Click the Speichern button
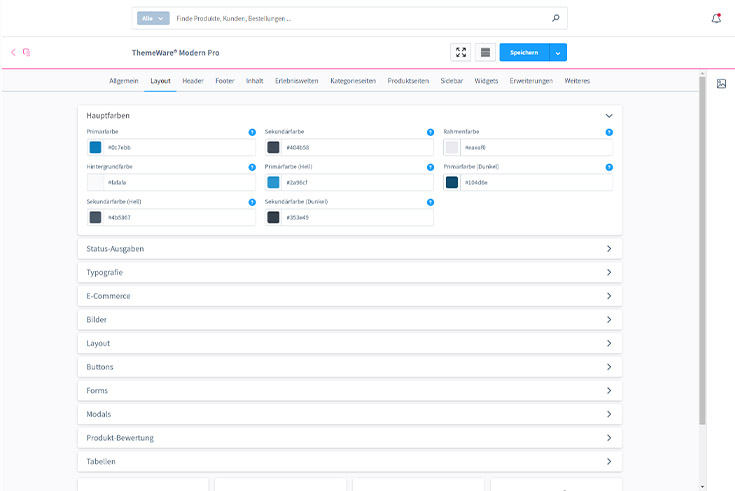 pyautogui.click(x=524, y=52)
